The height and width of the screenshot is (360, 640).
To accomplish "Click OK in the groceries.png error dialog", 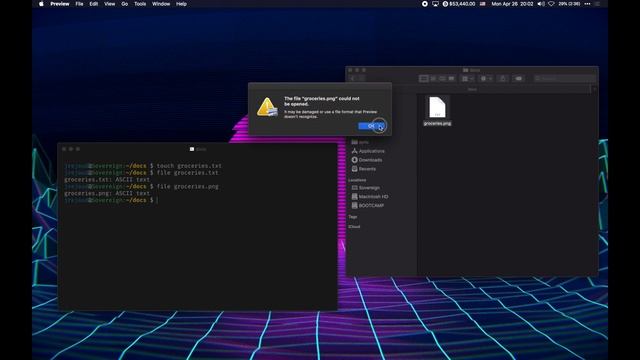I will [x=371, y=126].
